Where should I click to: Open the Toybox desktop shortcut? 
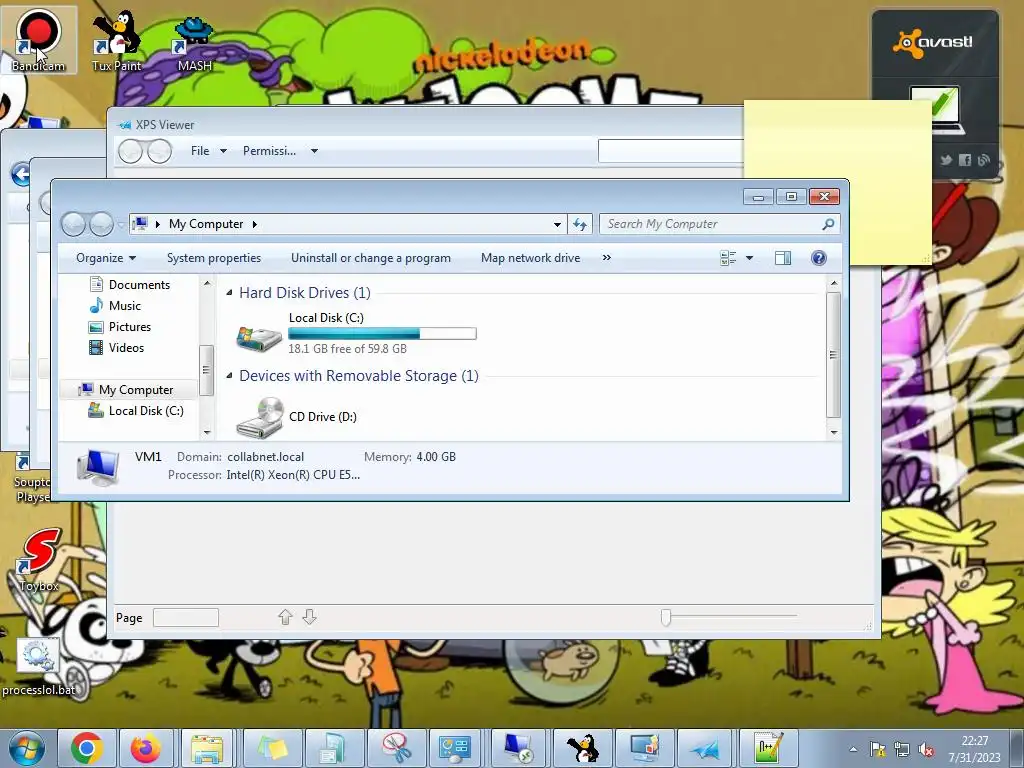[39, 560]
